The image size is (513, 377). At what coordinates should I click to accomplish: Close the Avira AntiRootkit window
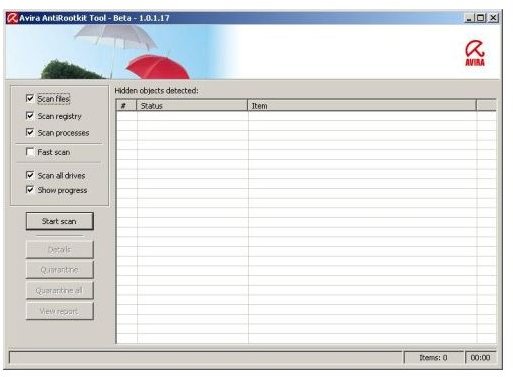point(493,18)
